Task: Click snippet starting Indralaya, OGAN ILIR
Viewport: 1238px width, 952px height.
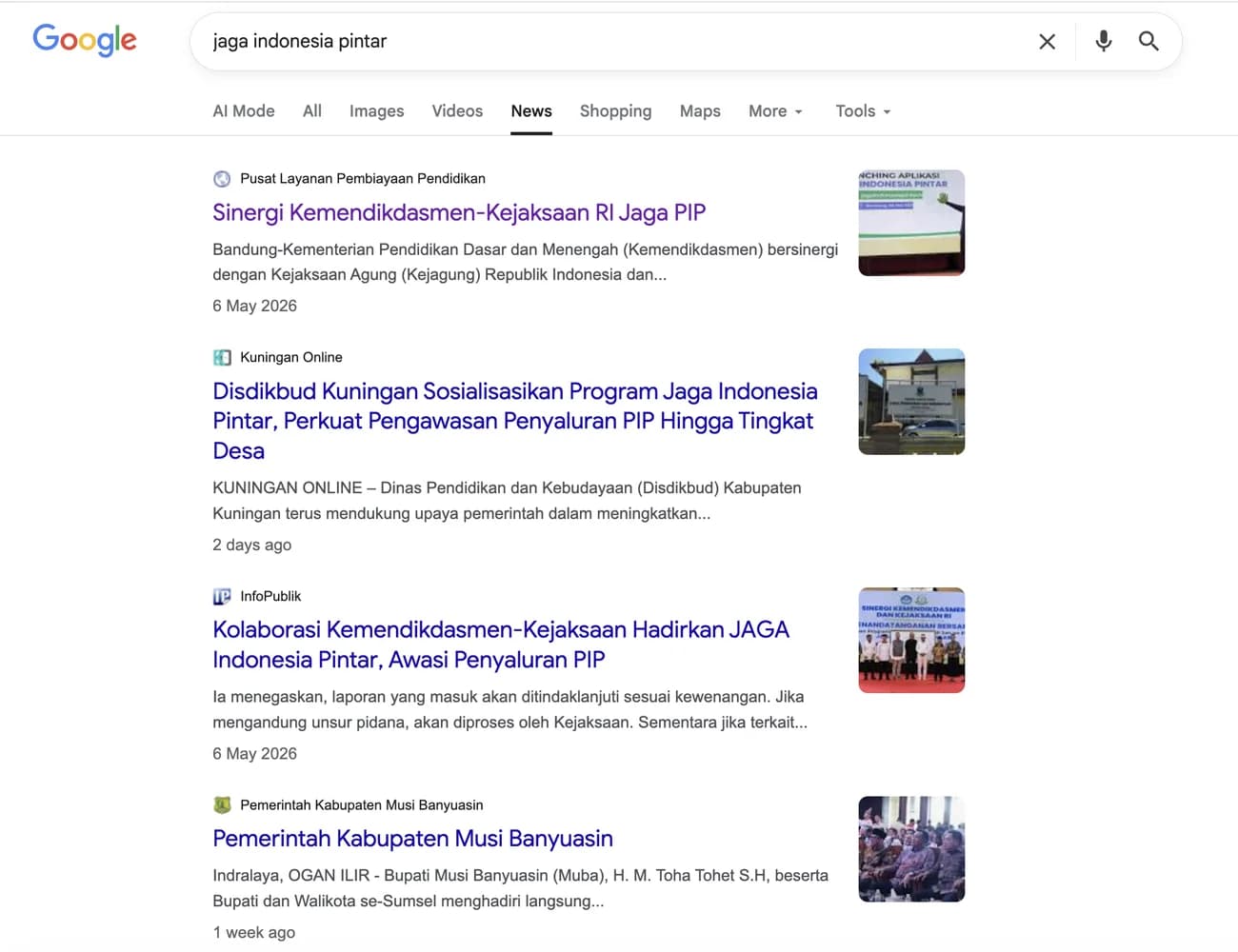Action: click(x=520, y=888)
